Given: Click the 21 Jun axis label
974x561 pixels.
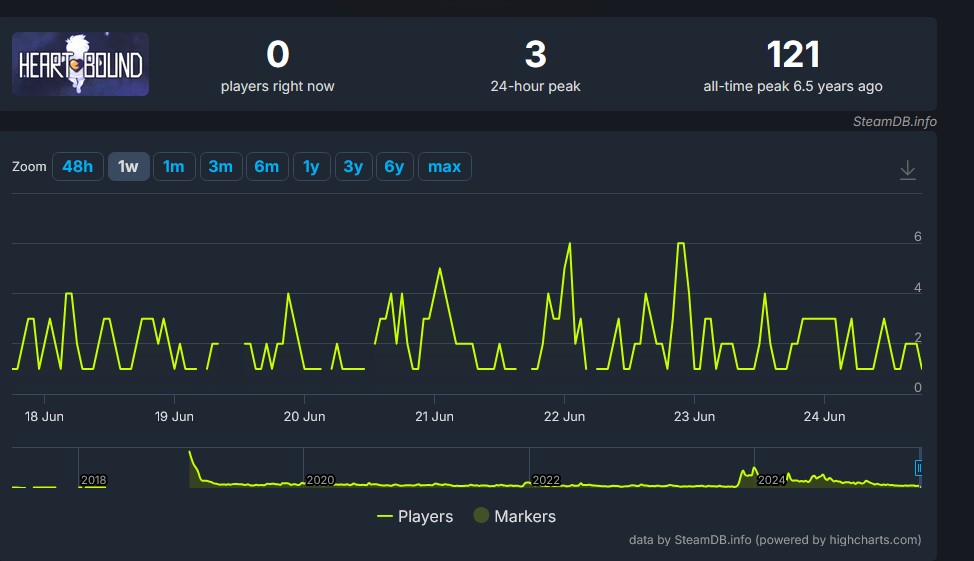Looking at the screenshot, I should pyautogui.click(x=434, y=417).
